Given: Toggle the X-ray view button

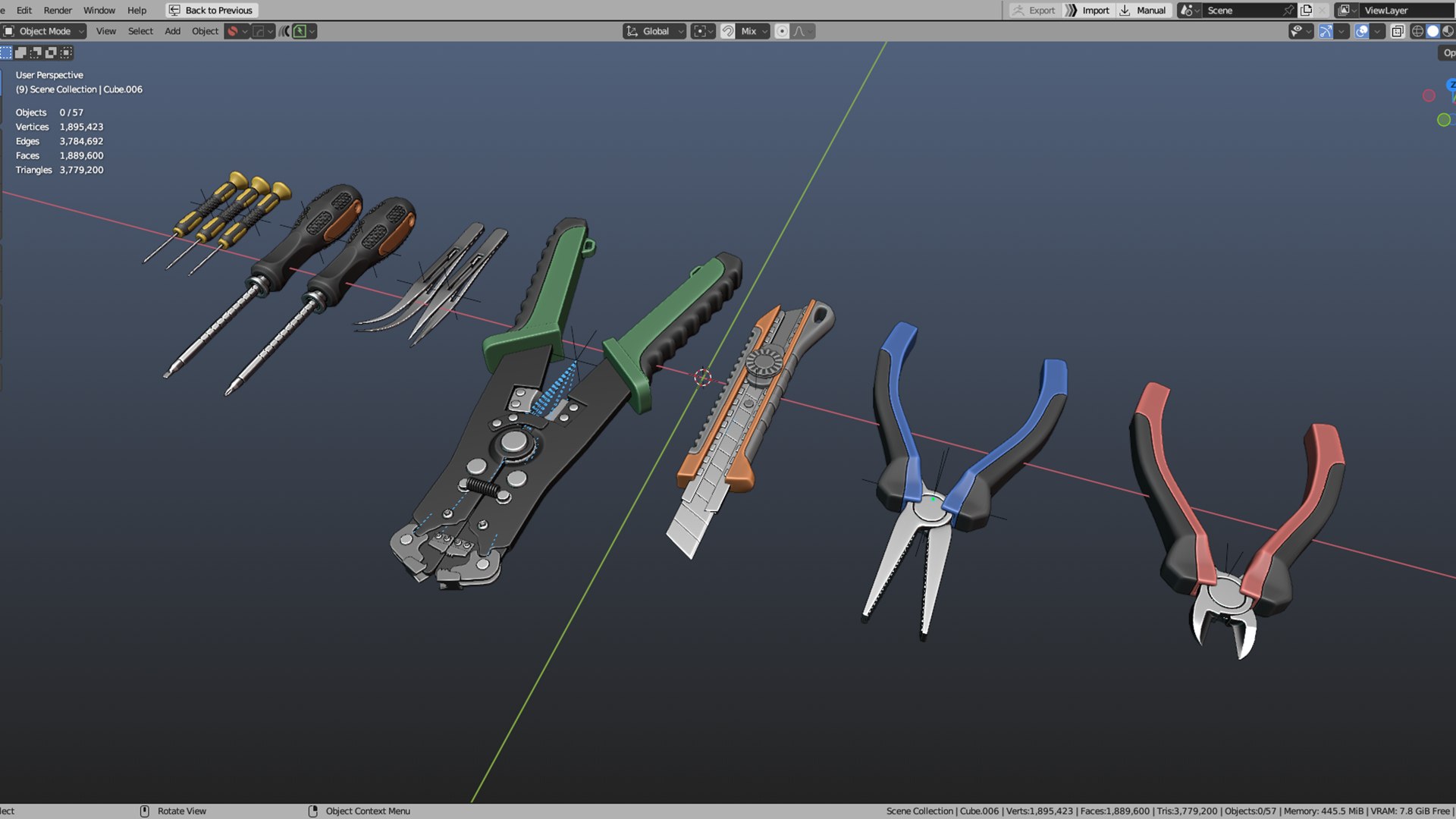Looking at the screenshot, I should [1398, 31].
